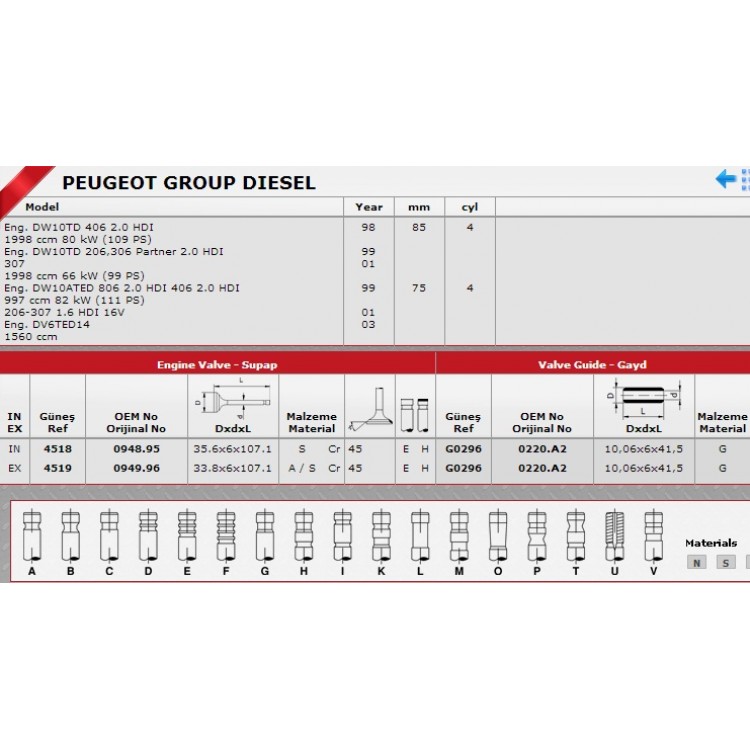750x750 pixels.
Task: Click valve guide OEM 0220.A2 in IN row
Action: coord(542,449)
